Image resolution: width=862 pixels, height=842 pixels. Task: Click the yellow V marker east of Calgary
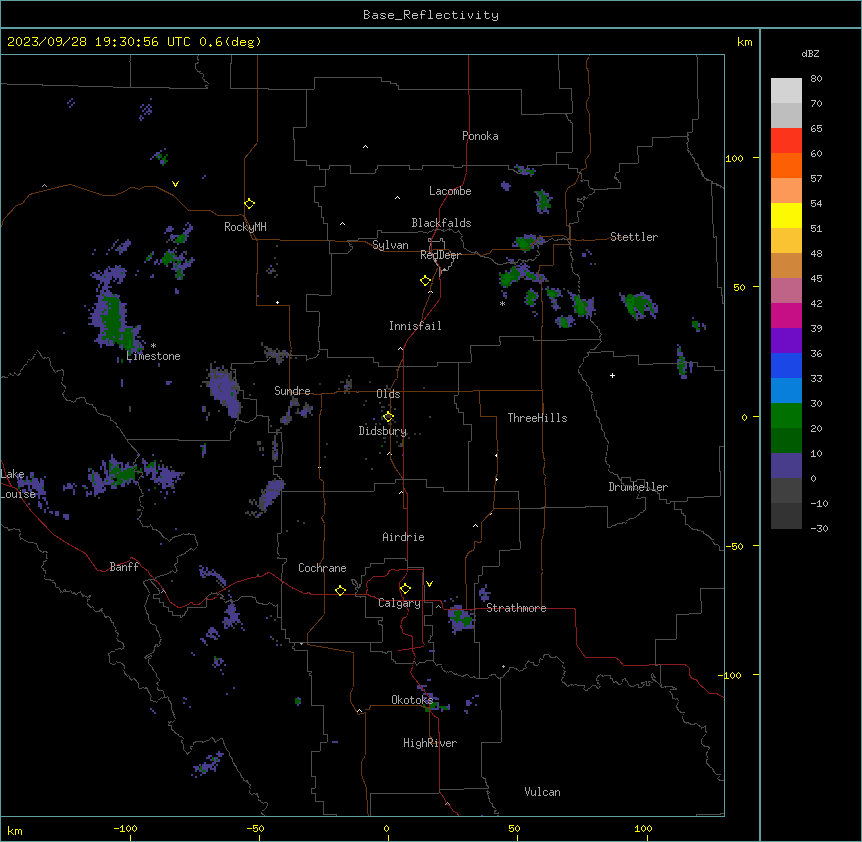(429, 584)
